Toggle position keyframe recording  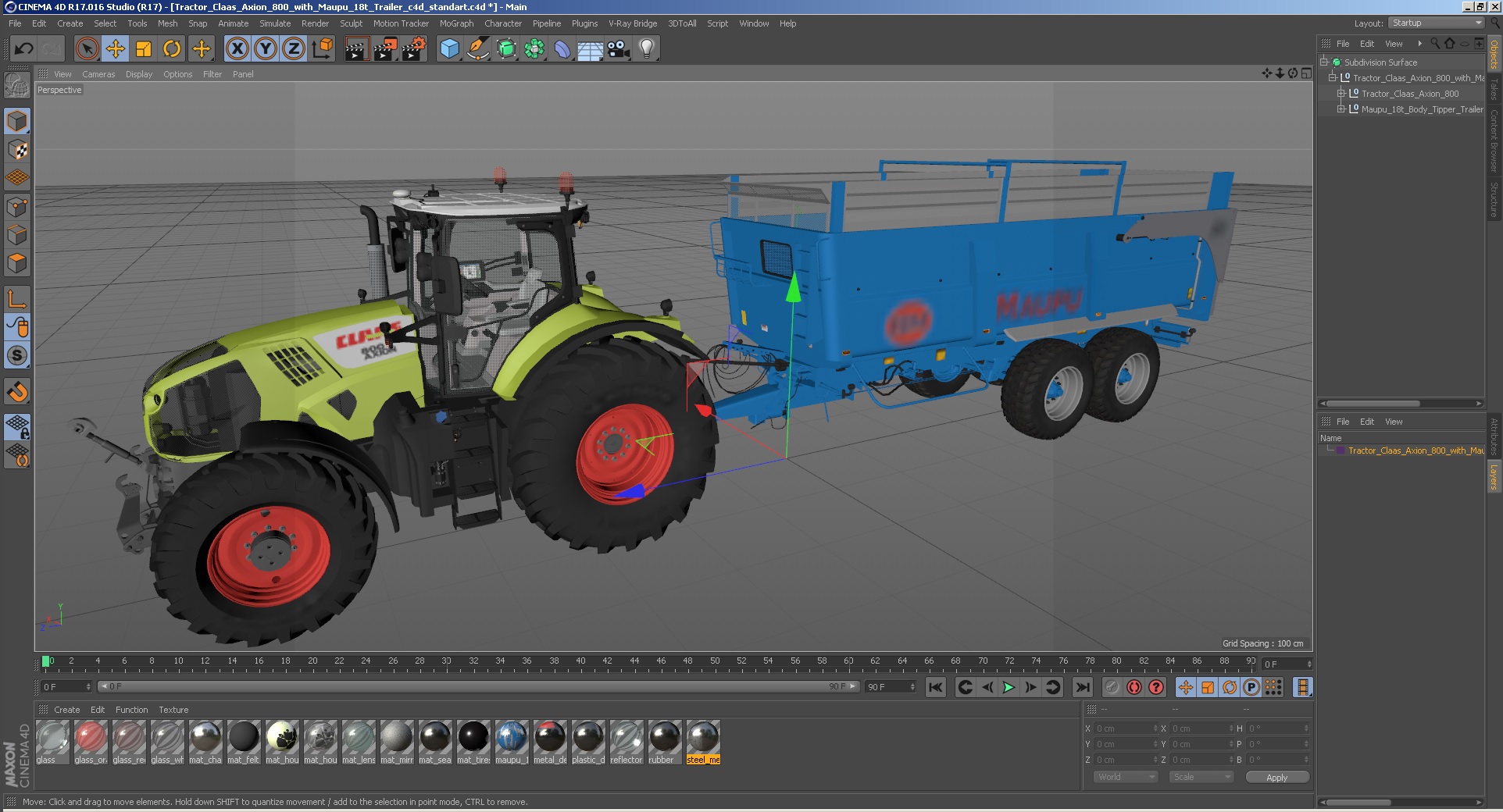1186,687
